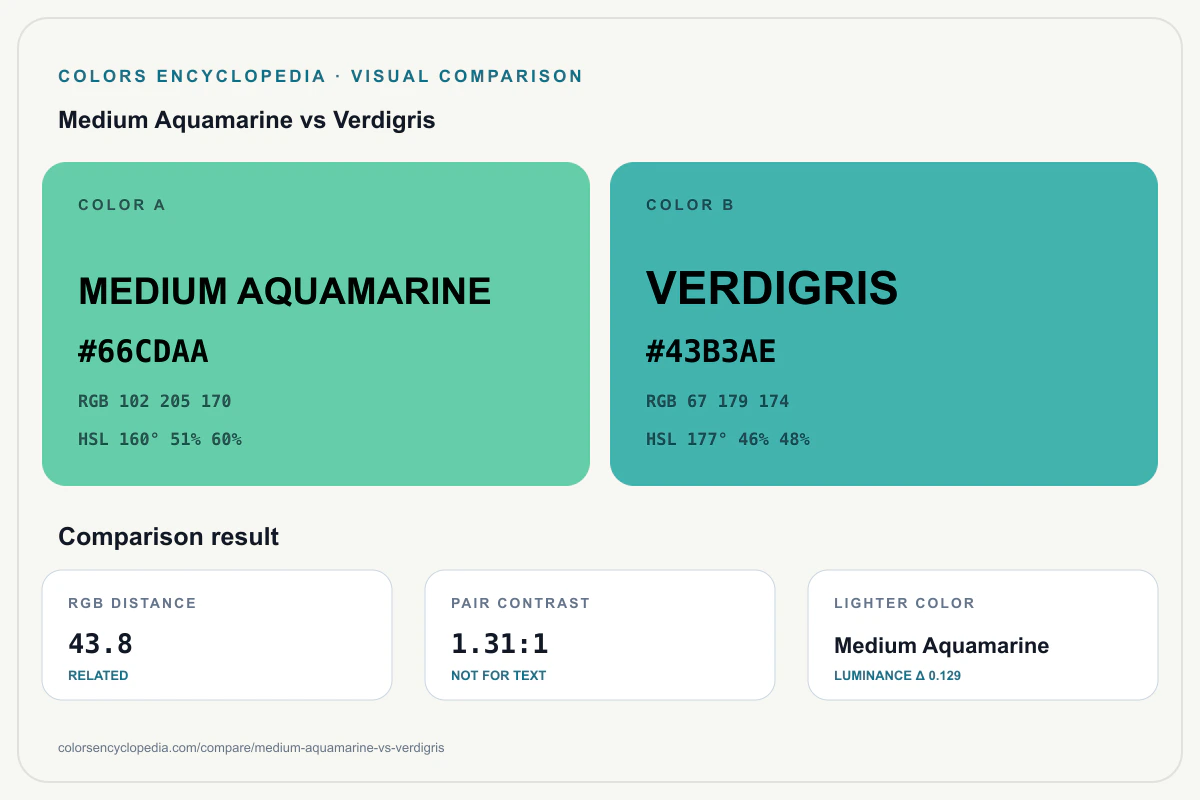Viewport: 1200px width, 800px height.
Task: Click the Colors Encyclopedia Visual Comparison header
Action: 321,76
